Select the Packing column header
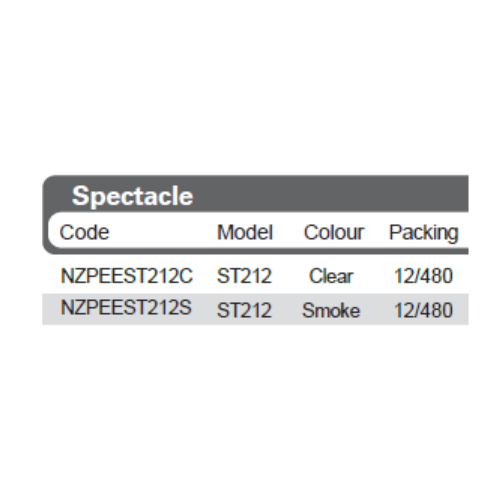 [424, 233]
